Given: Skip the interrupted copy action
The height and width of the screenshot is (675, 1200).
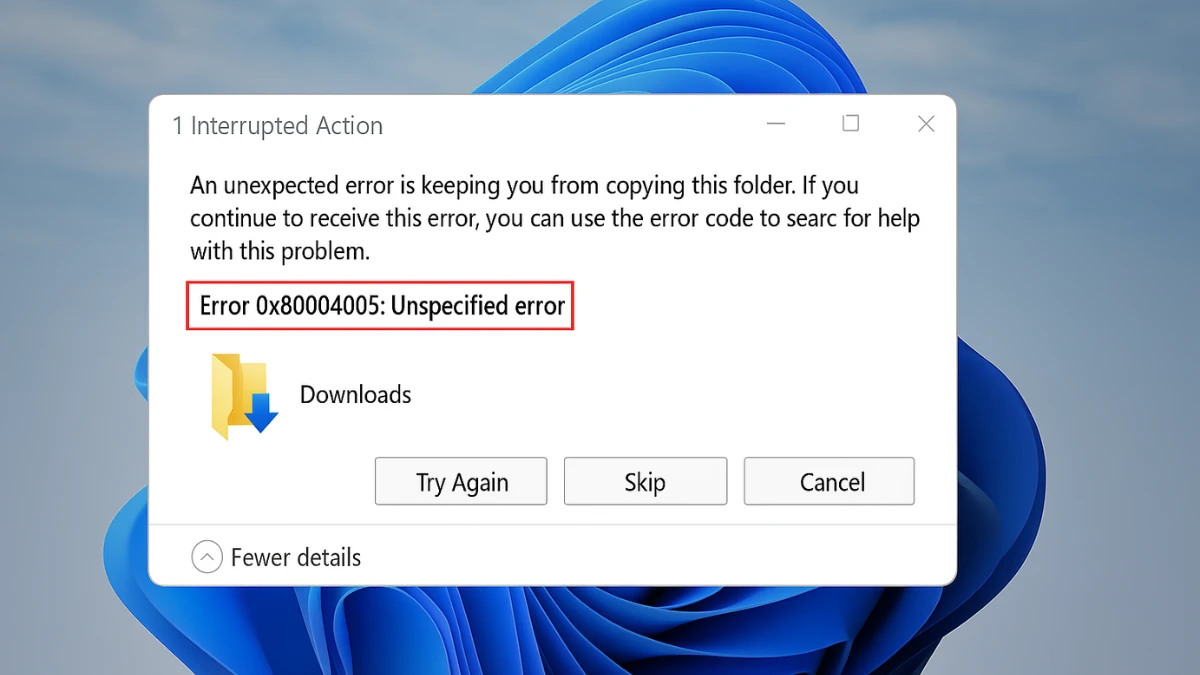Looking at the screenshot, I should pos(645,482).
